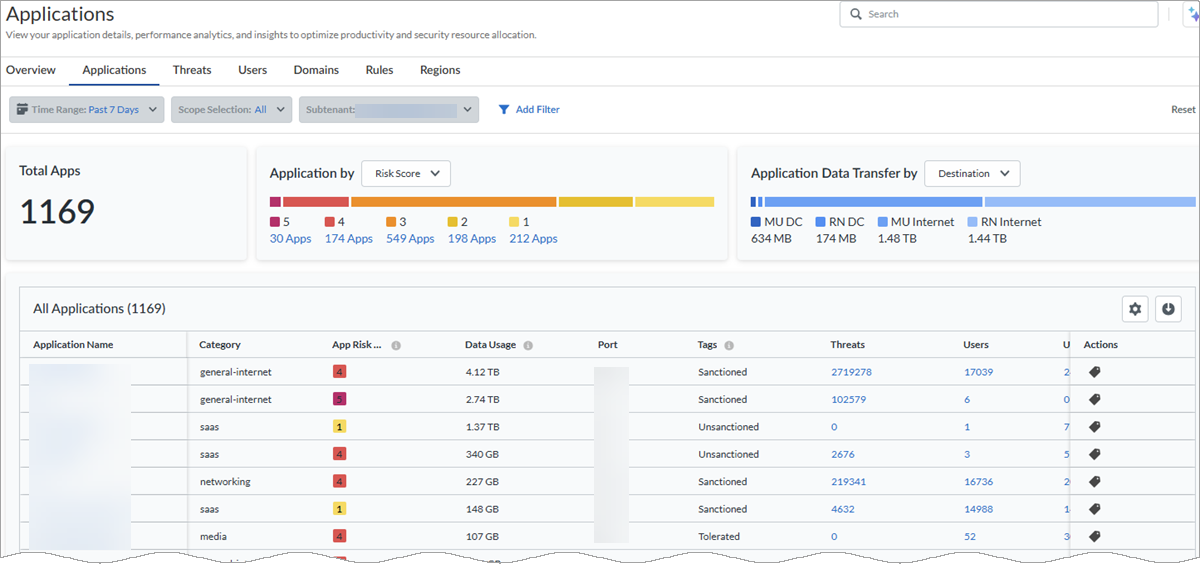The width and height of the screenshot is (1200, 564).
Task: Switch to the Threats tab
Action: pyautogui.click(x=192, y=70)
